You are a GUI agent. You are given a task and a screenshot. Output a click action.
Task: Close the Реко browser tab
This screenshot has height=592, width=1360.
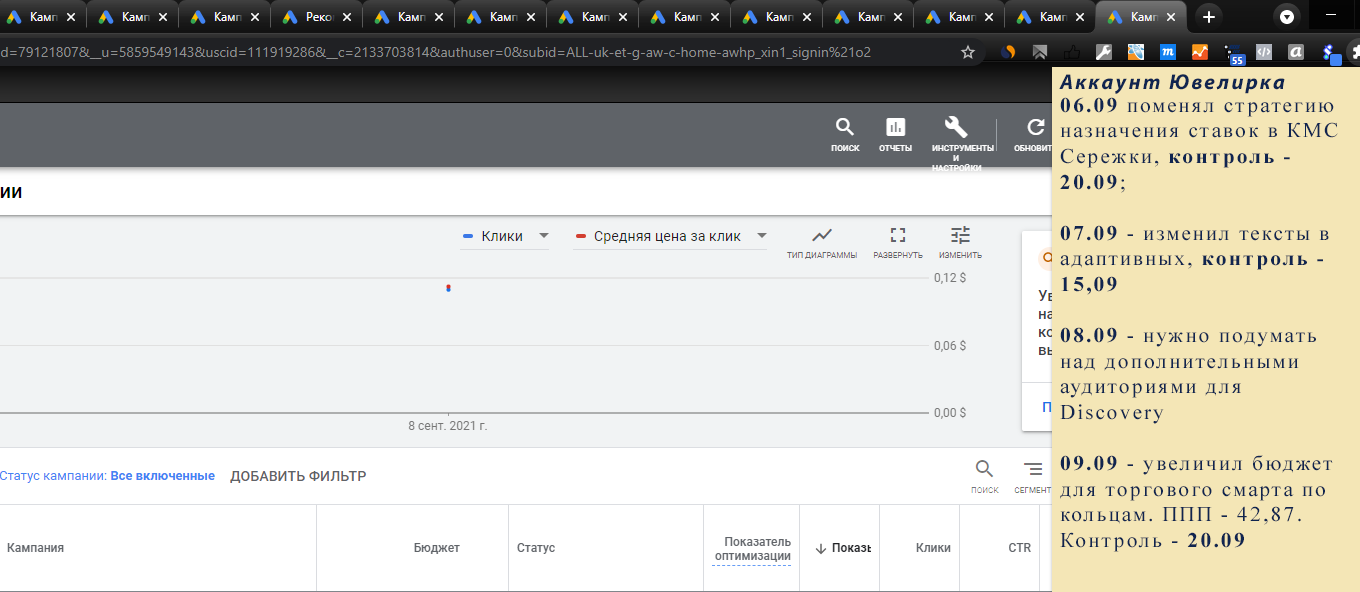pos(347,17)
